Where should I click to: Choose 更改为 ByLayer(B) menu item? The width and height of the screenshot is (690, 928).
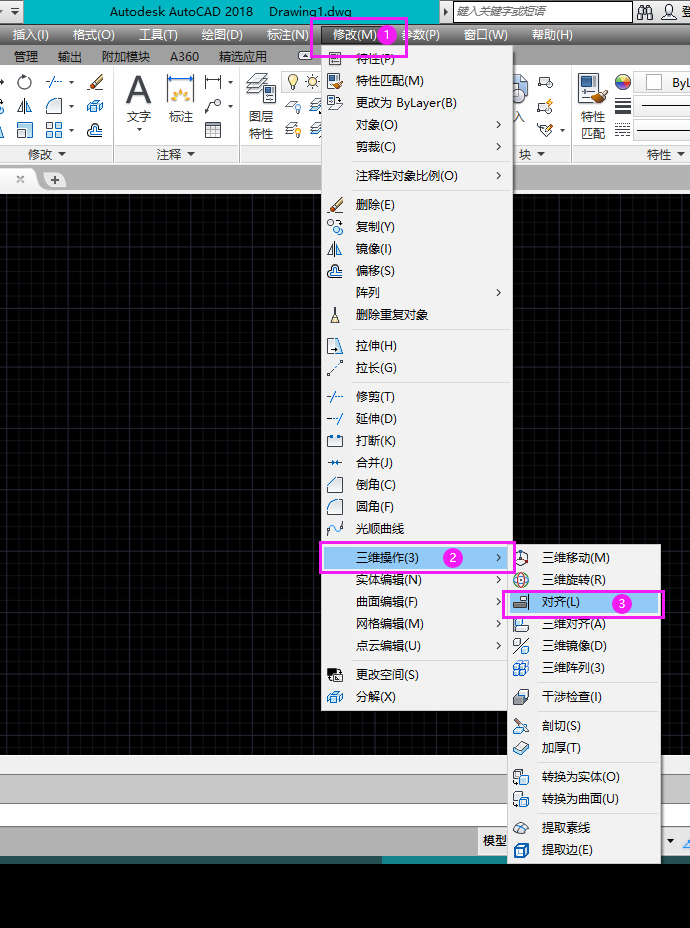[417, 103]
